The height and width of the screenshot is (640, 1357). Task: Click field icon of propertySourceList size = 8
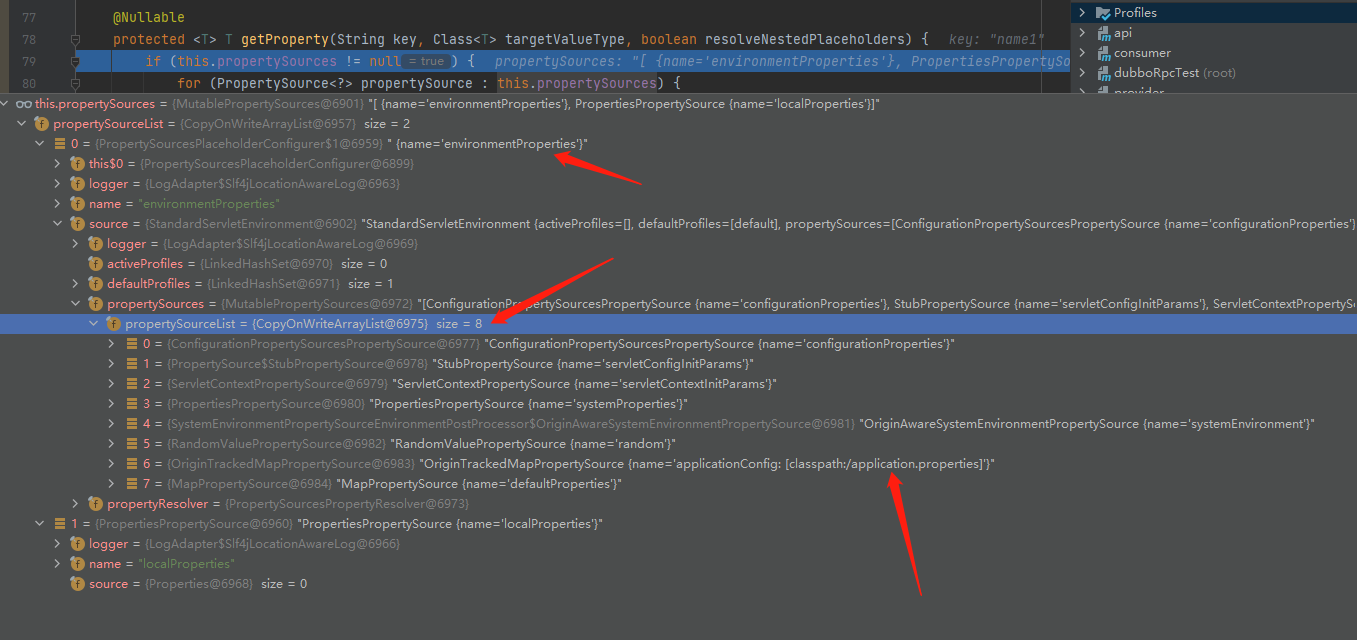point(113,324)
